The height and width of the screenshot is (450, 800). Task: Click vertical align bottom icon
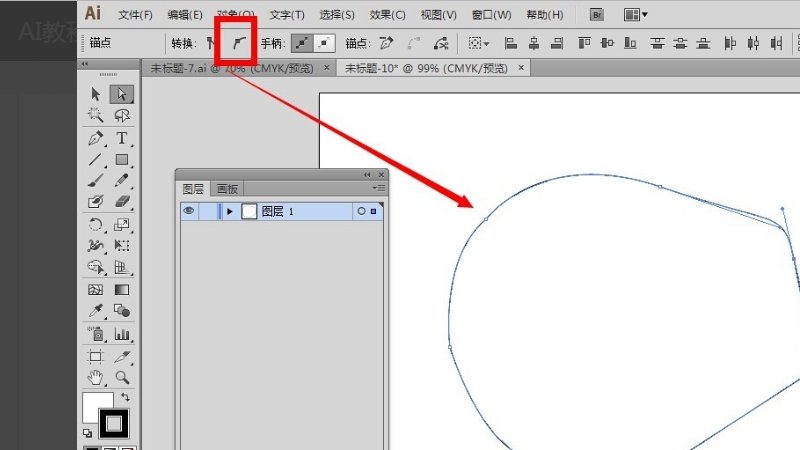click(630, 43)
